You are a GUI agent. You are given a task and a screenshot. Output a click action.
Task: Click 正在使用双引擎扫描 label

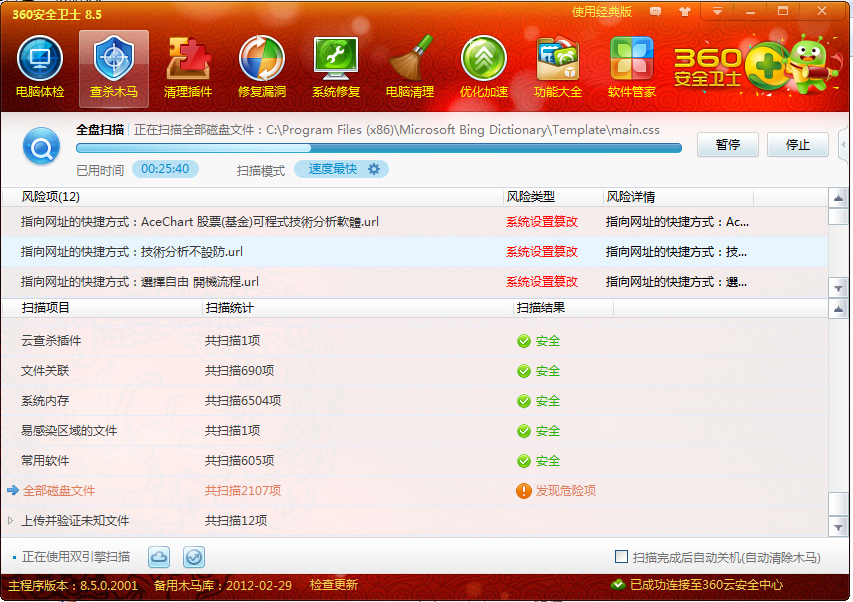(76, 557)
